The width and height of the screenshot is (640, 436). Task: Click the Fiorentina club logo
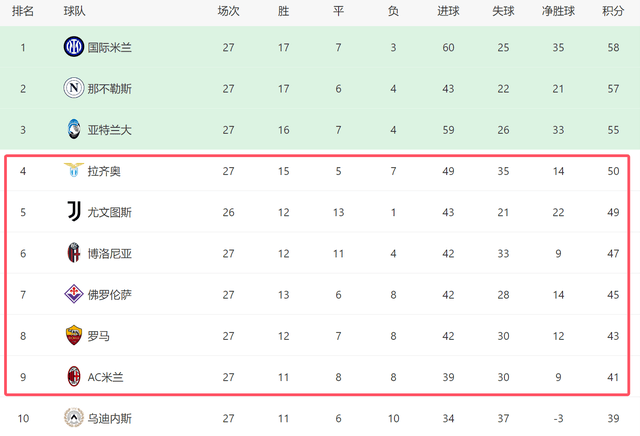click(73, 294)
